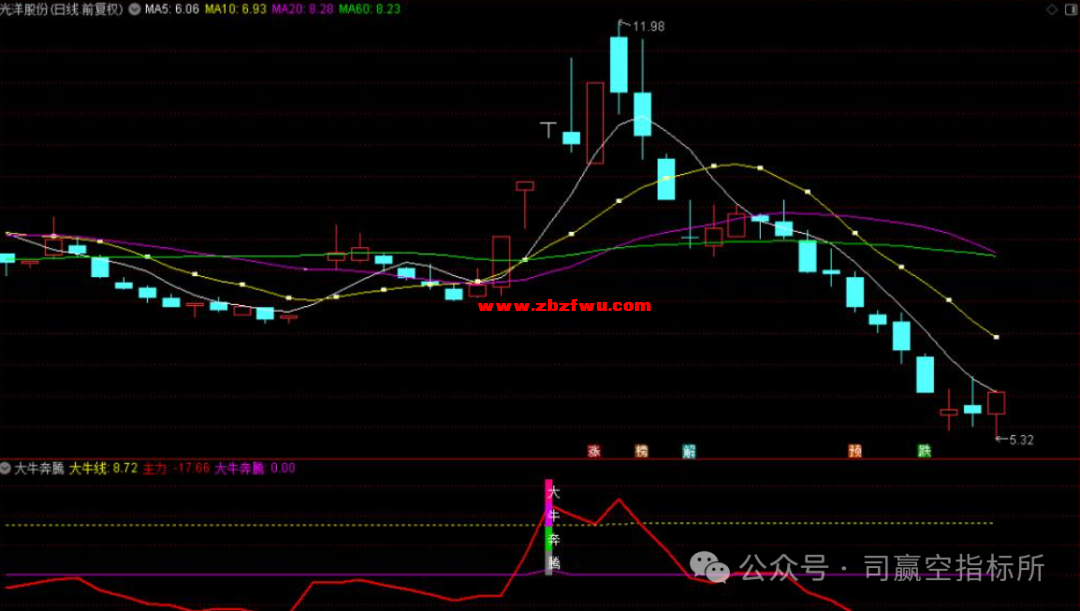Screen dimensions: 1080x611
Task: Click the purple 大牛奔腾: 0.00 value
Action: [x=255, y=468]
